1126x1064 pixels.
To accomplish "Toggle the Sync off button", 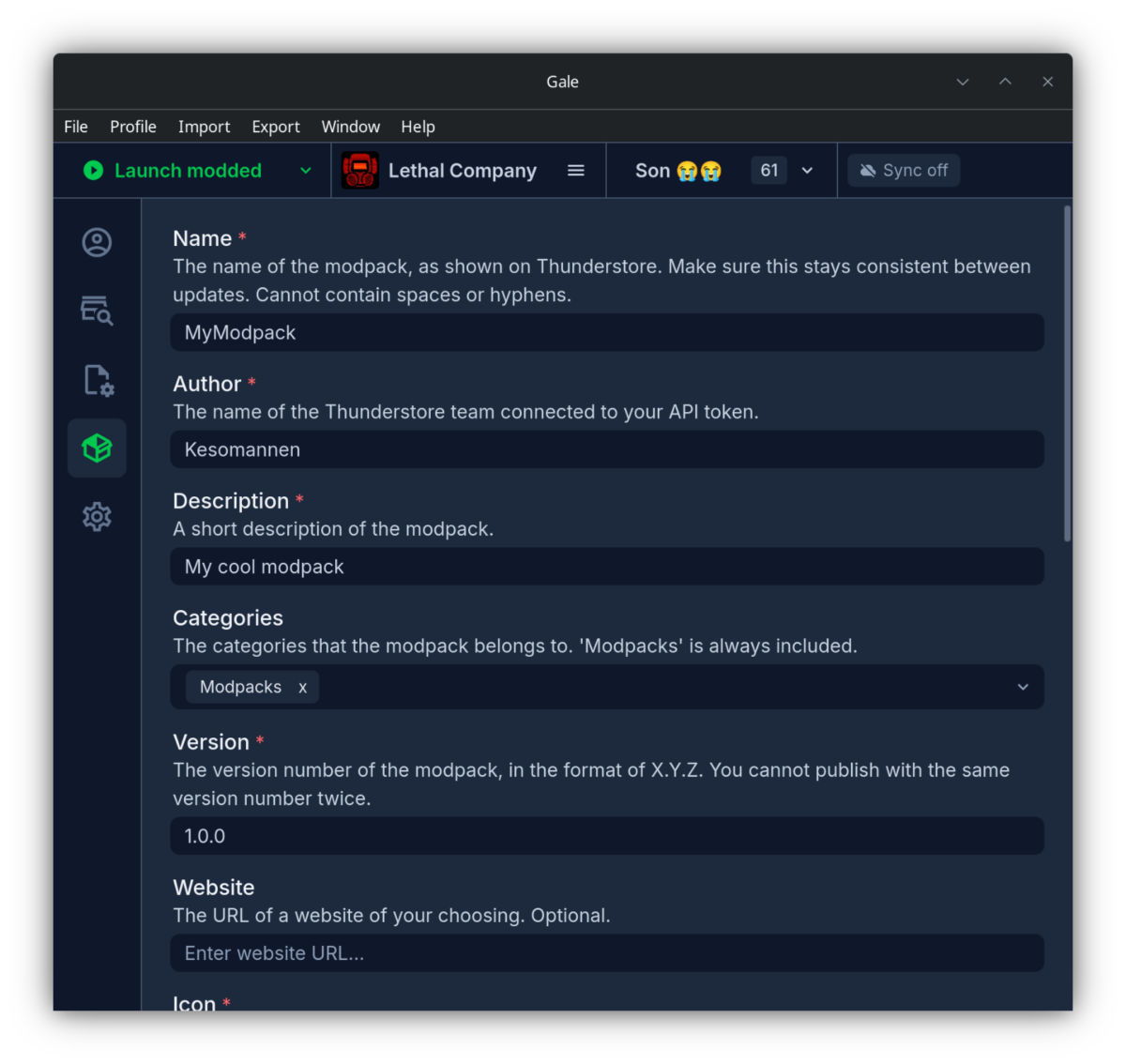I will point(904,171).
